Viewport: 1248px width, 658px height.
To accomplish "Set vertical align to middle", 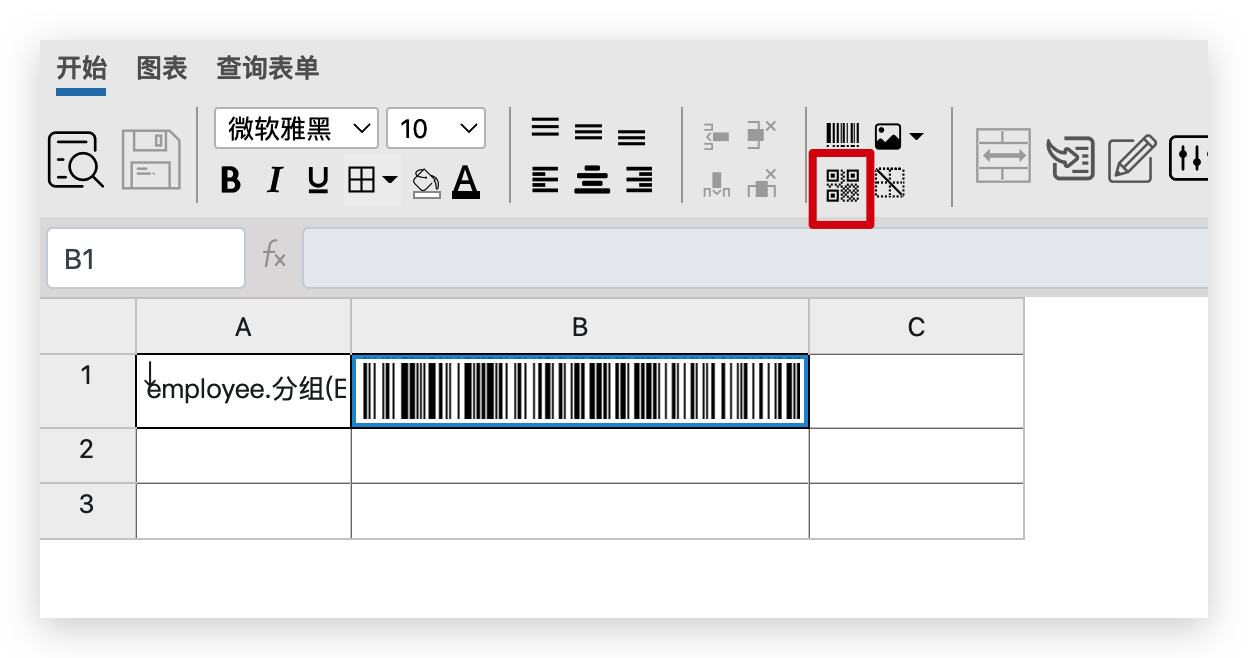I will tap(589, 132).
